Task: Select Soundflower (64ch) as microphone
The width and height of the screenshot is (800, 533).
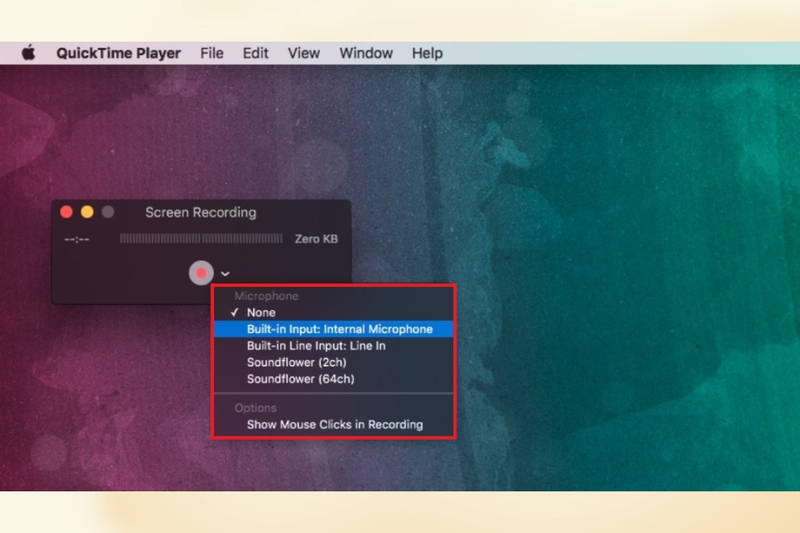Action: (x=334, y=379)
